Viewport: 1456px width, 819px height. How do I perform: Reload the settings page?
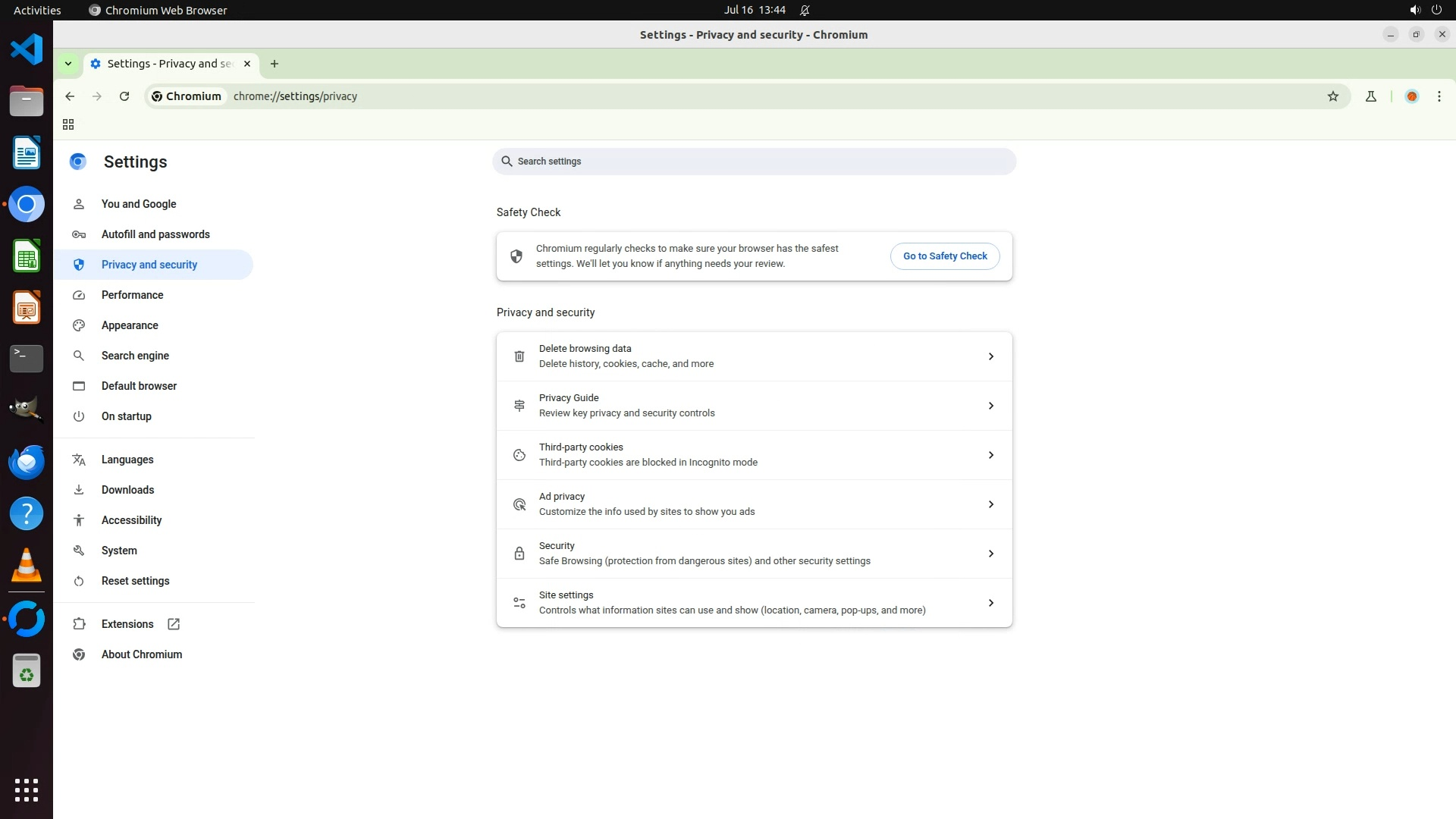pos(124,96)
